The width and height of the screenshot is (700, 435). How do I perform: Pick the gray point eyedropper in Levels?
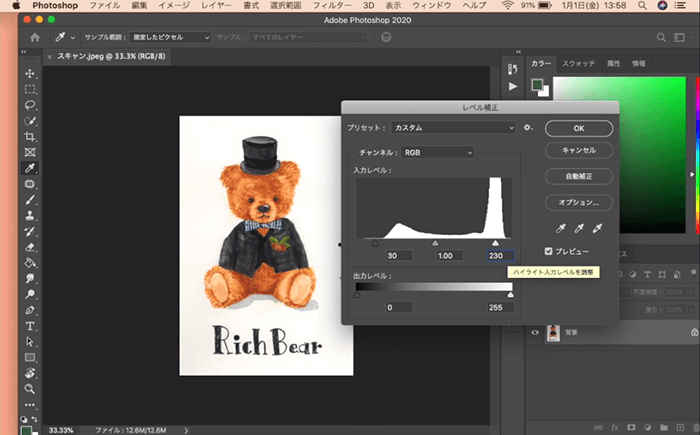click(579, 229)
